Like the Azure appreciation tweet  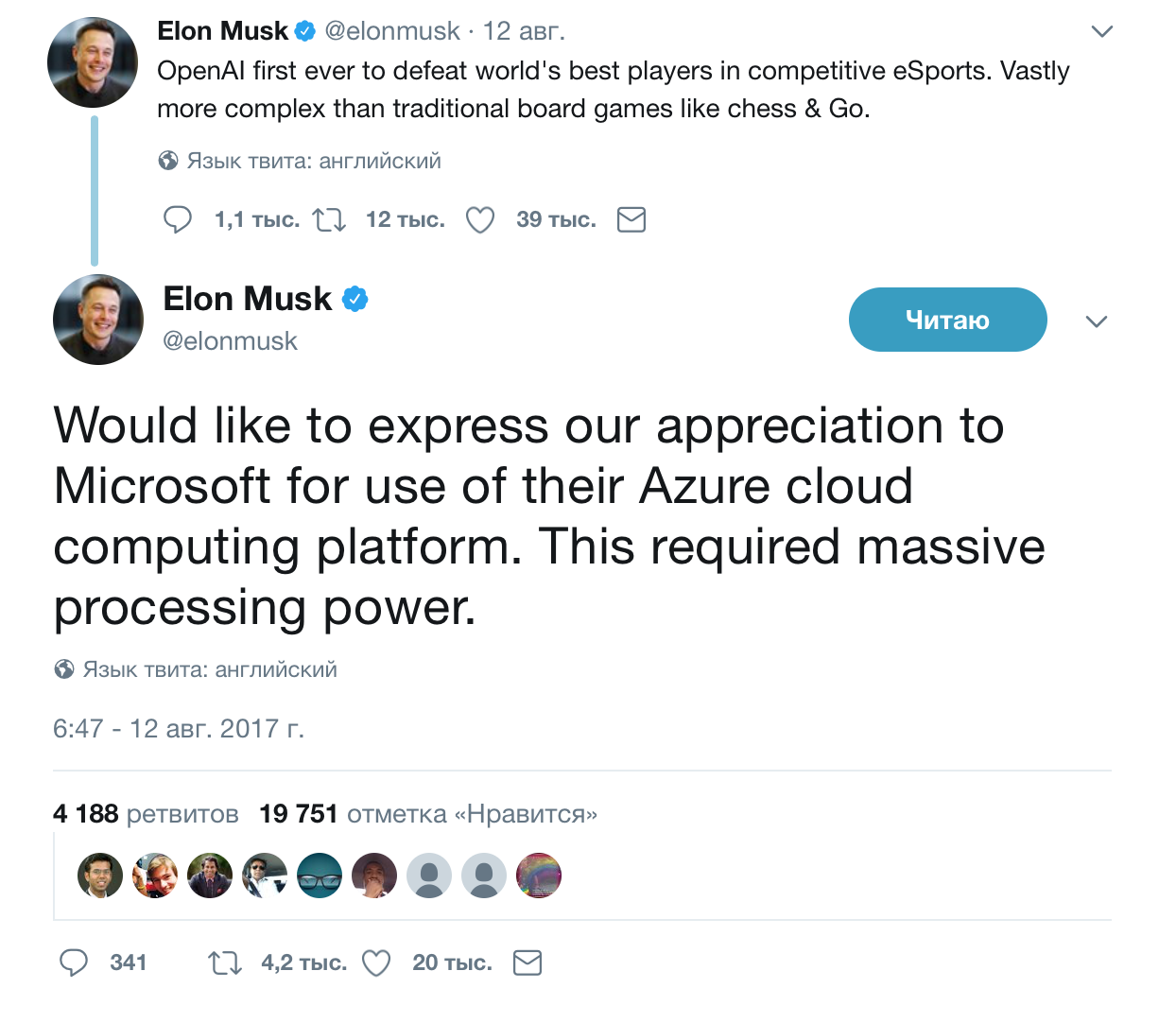click(x=376, y=962)
